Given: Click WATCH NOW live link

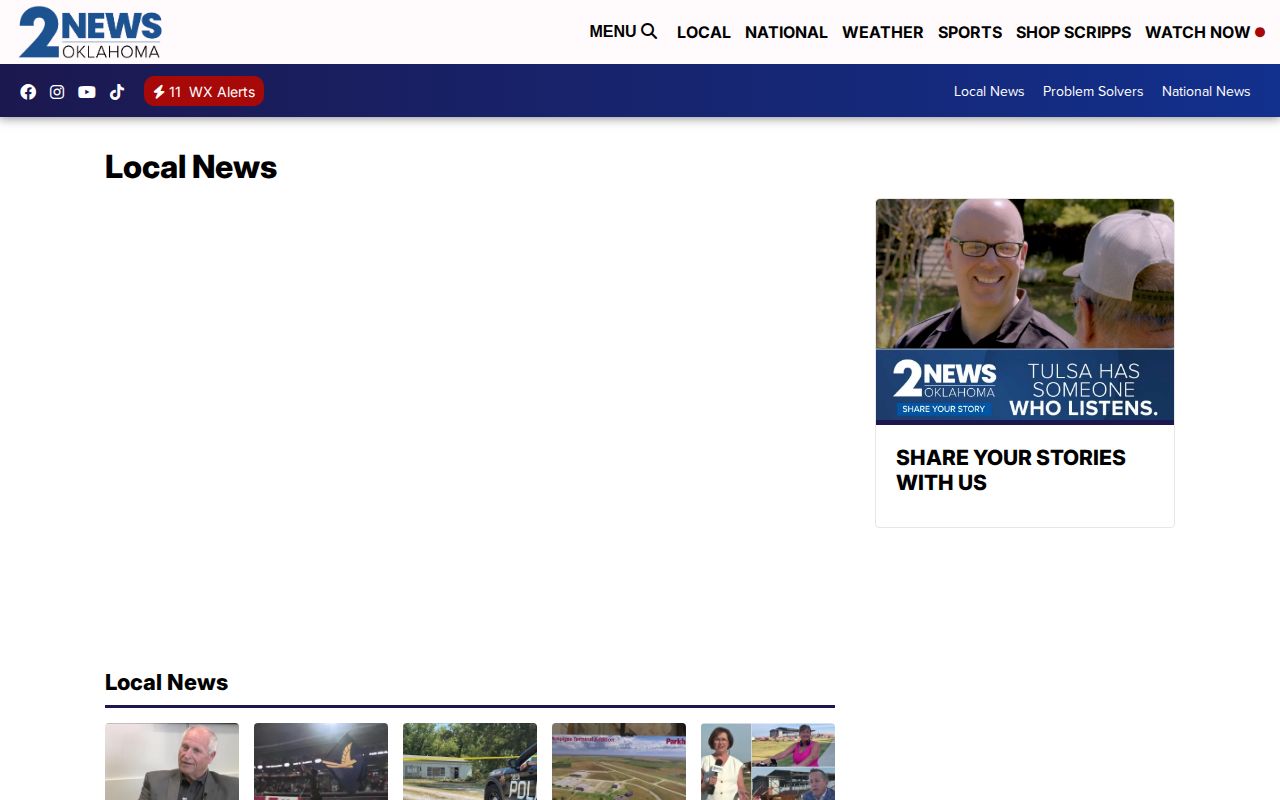Looking at the screenshot, I should (x=1205, y=32).
